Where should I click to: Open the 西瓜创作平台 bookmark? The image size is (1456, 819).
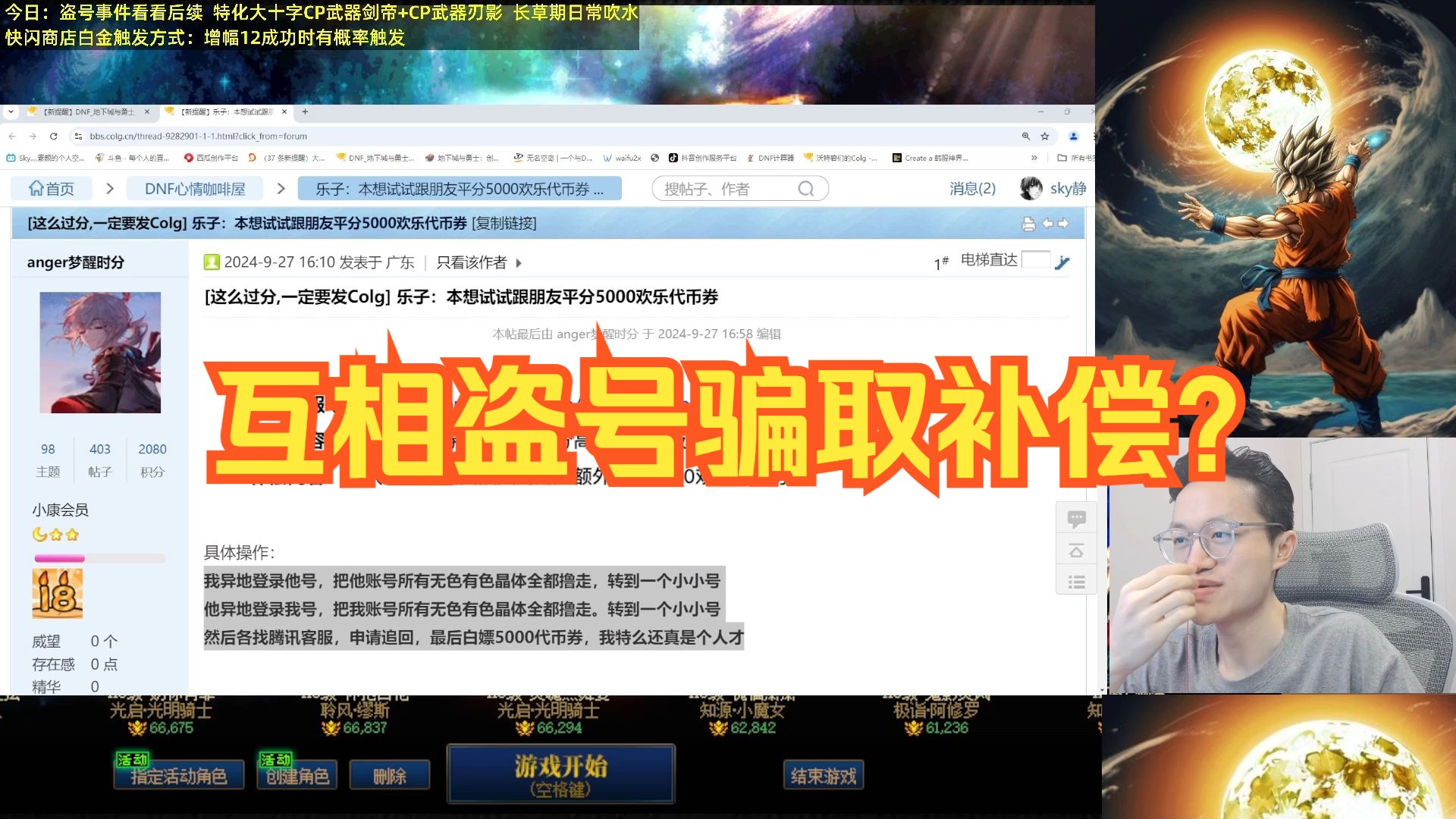pyautogui.click(x=211, y=158)
